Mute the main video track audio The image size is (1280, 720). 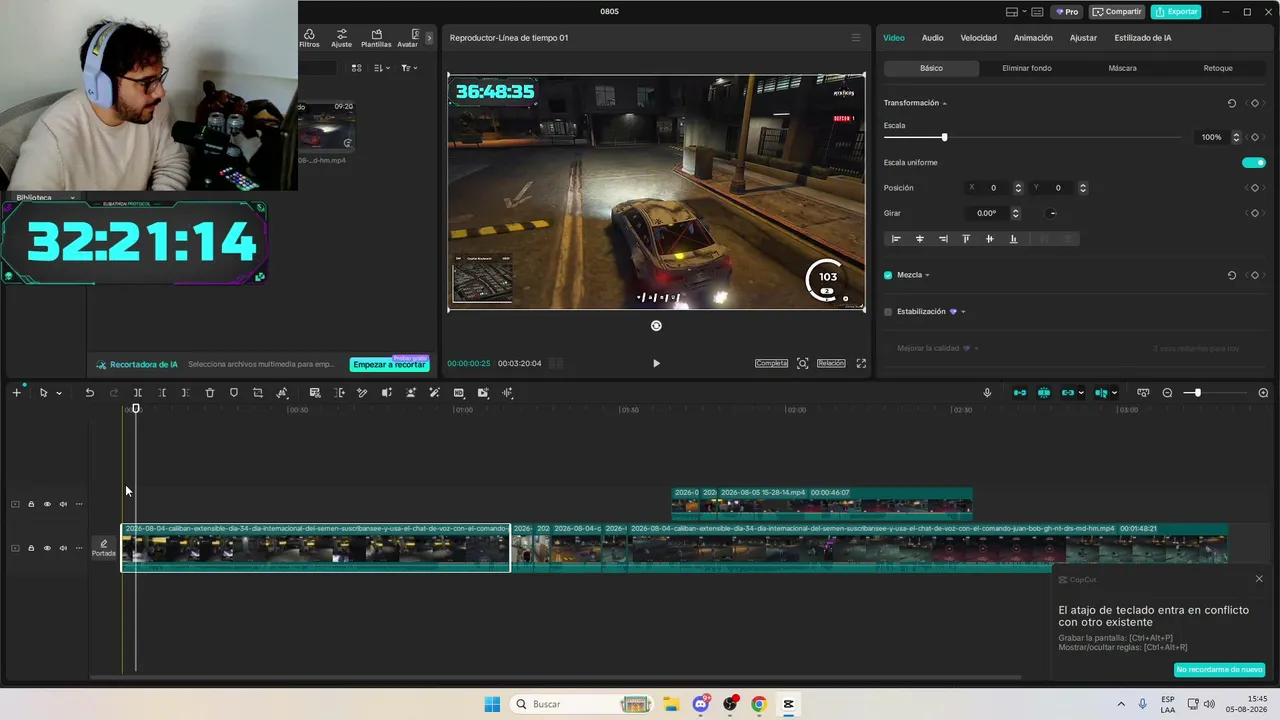click(63, 548)
